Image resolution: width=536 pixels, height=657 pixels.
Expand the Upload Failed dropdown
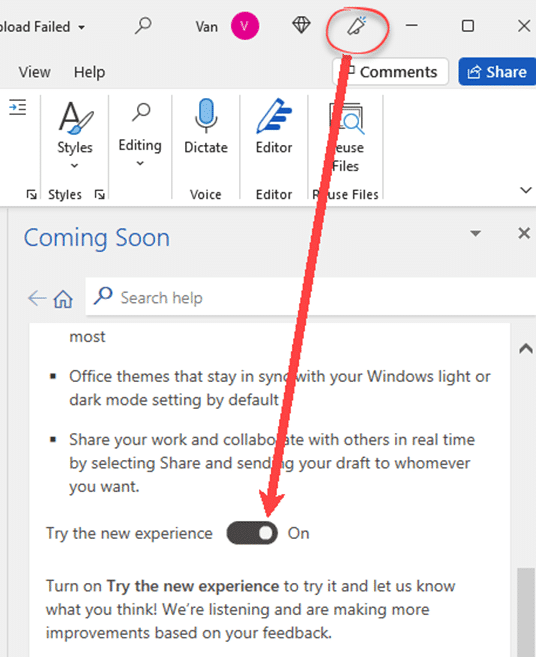[82, 28]
